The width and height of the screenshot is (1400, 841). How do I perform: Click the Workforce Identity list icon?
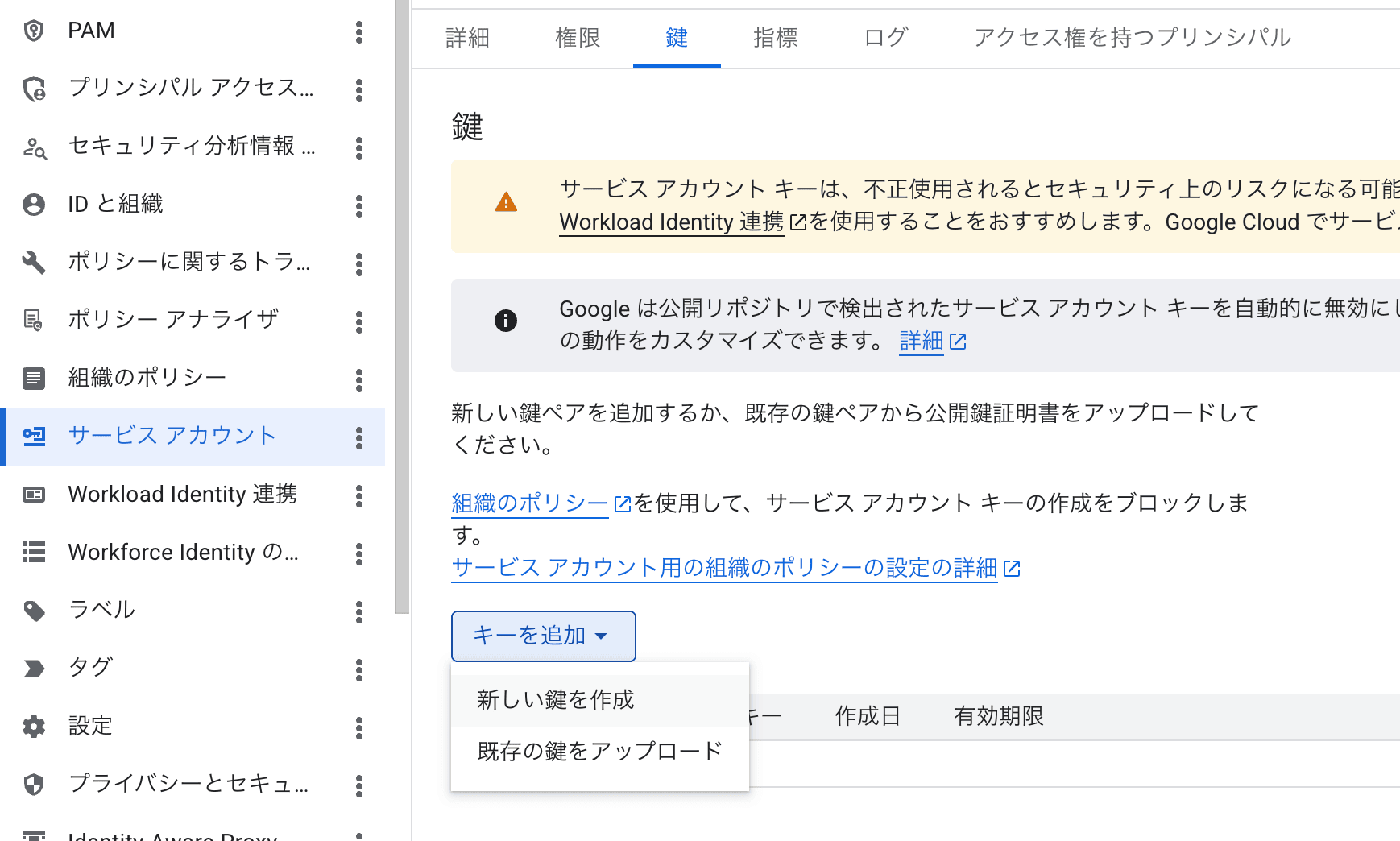(34, 553)
